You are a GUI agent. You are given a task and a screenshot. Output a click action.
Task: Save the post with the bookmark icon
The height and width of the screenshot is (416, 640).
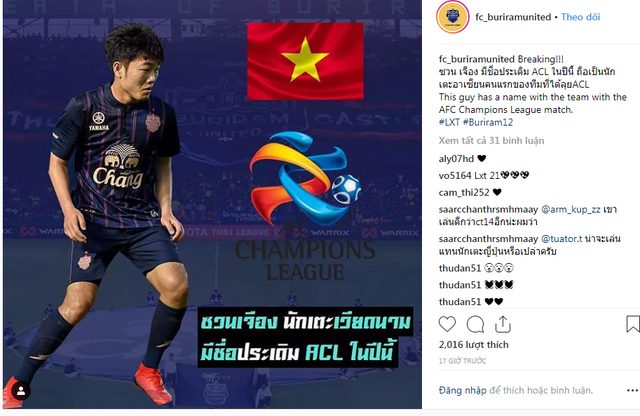[x=633, y=324]
